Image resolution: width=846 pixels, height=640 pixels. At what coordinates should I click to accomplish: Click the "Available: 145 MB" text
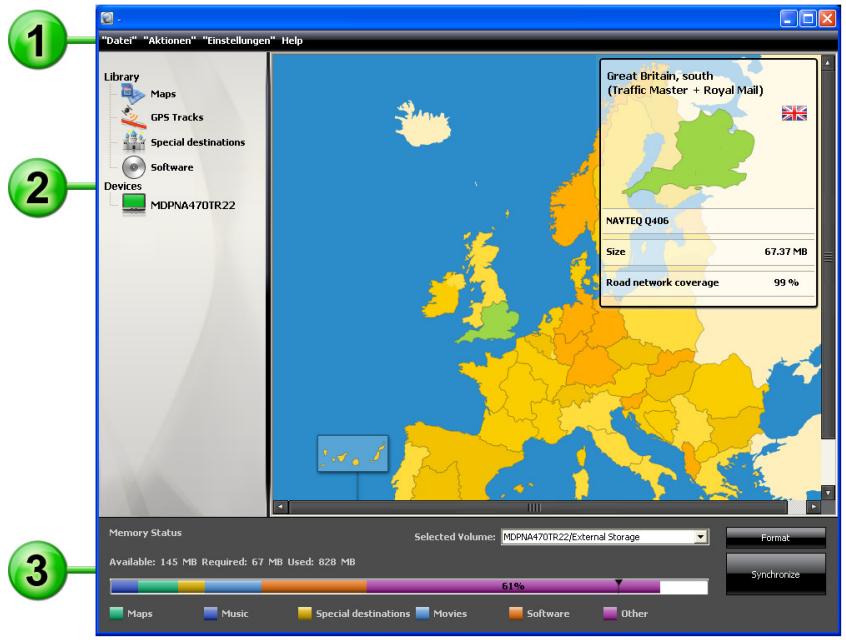pos(153,562)
